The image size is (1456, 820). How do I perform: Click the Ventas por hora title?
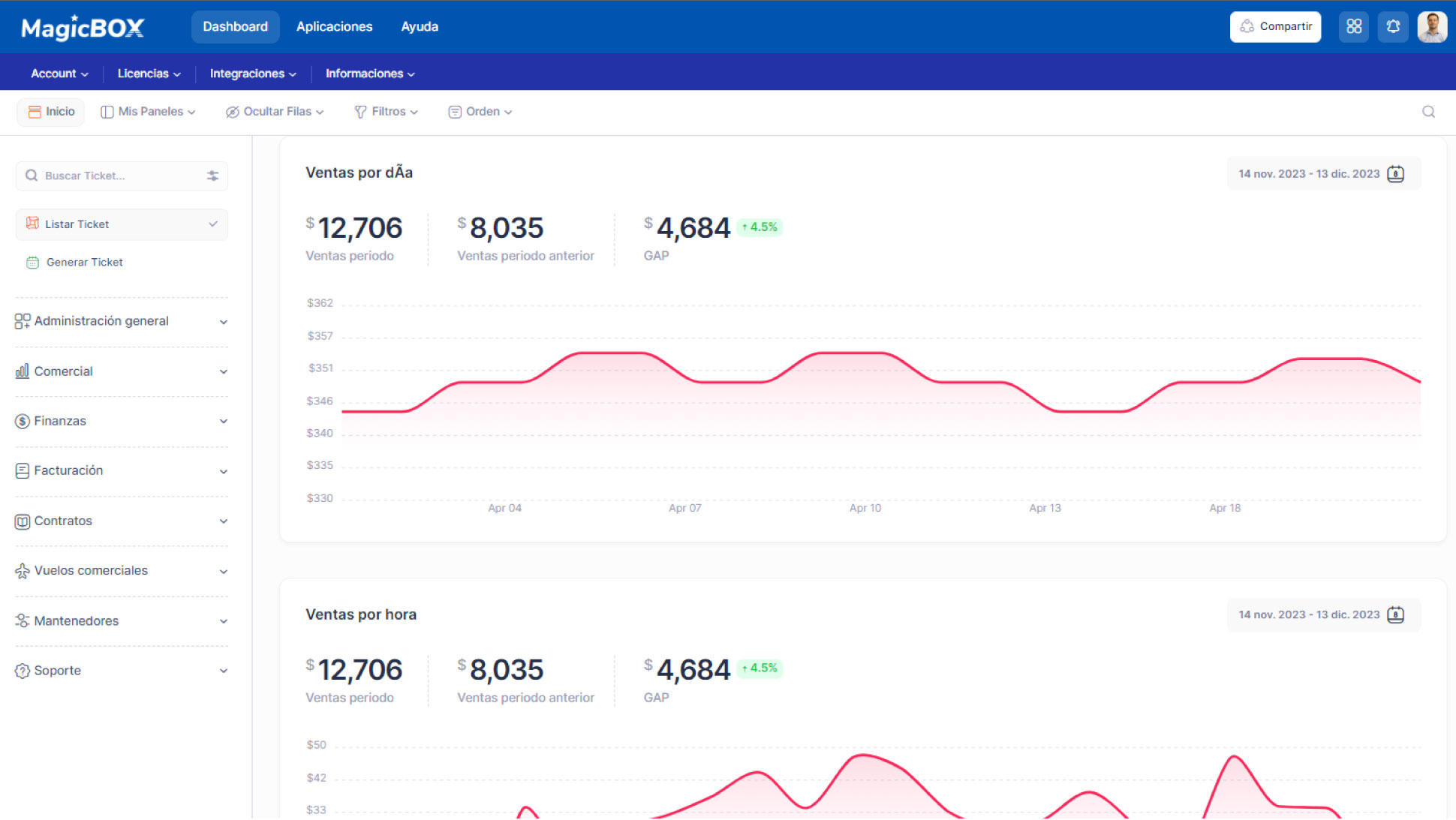(x=361, y=614)
